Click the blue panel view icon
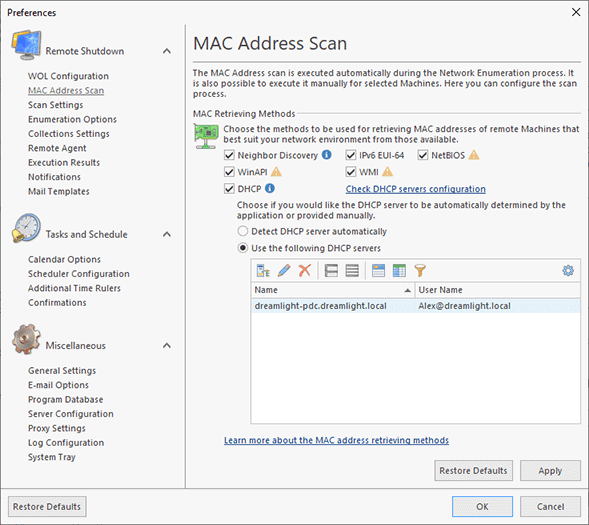Viewport: 589px width, 525px height. pos(378,270)
